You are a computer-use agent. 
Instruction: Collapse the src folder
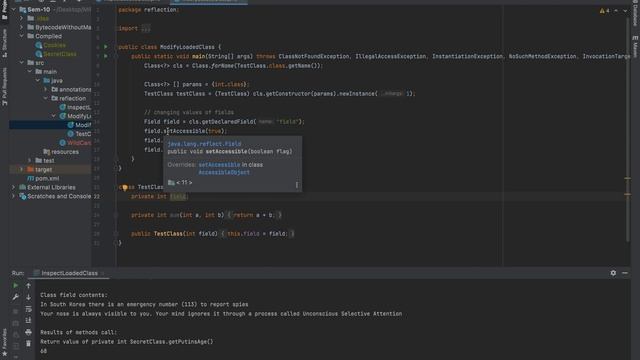[x=22, y=63]
